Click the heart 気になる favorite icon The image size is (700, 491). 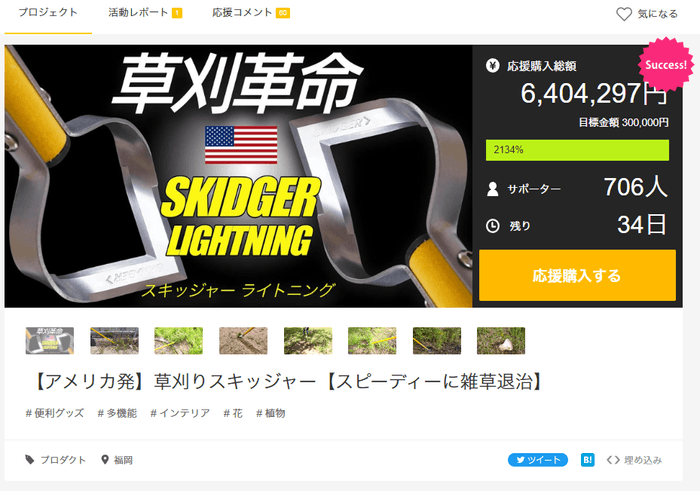point(624,14)
